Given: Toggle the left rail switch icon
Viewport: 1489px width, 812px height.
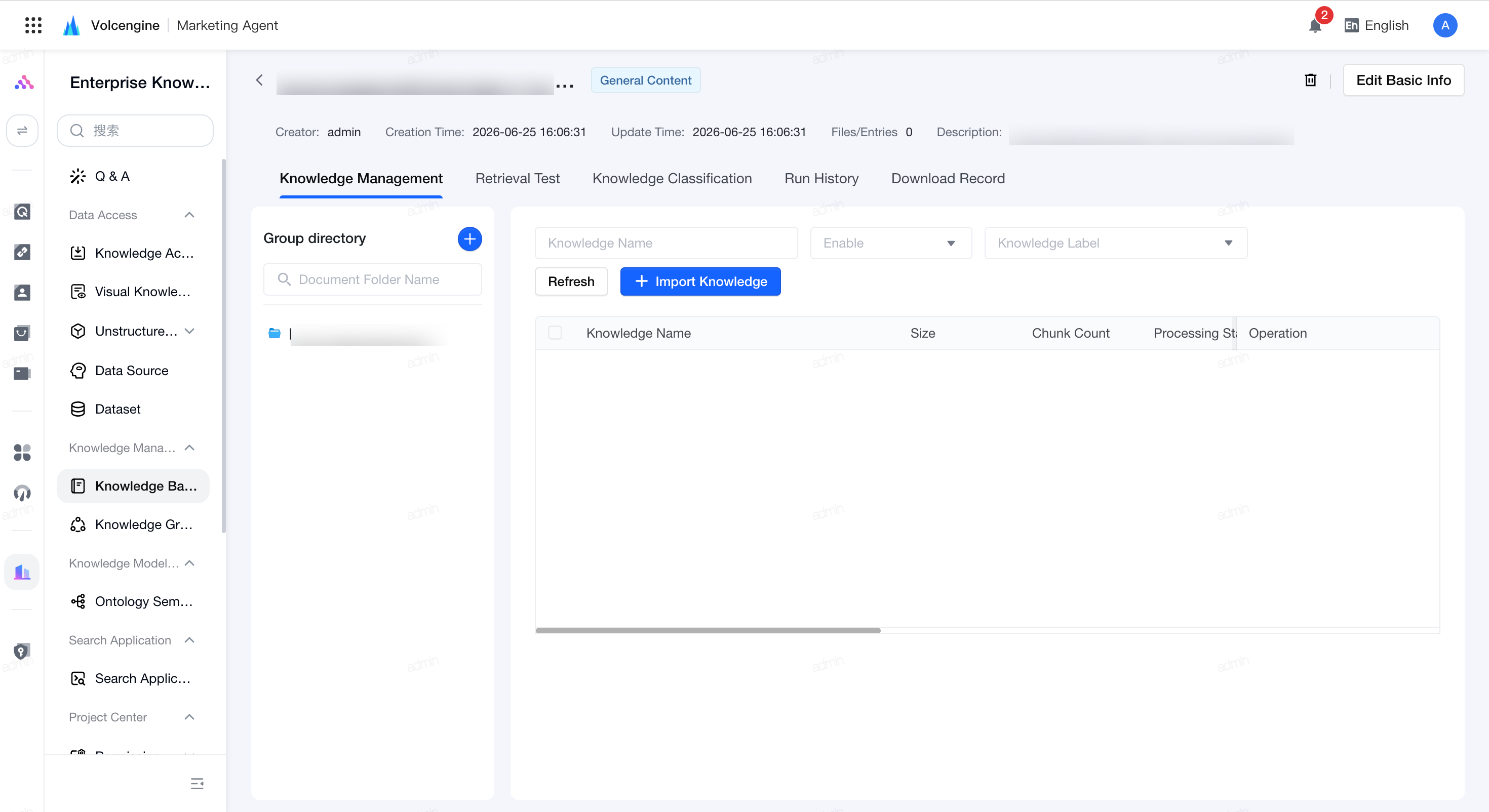Looking at the screenshot, I should (x=22, y=131).
